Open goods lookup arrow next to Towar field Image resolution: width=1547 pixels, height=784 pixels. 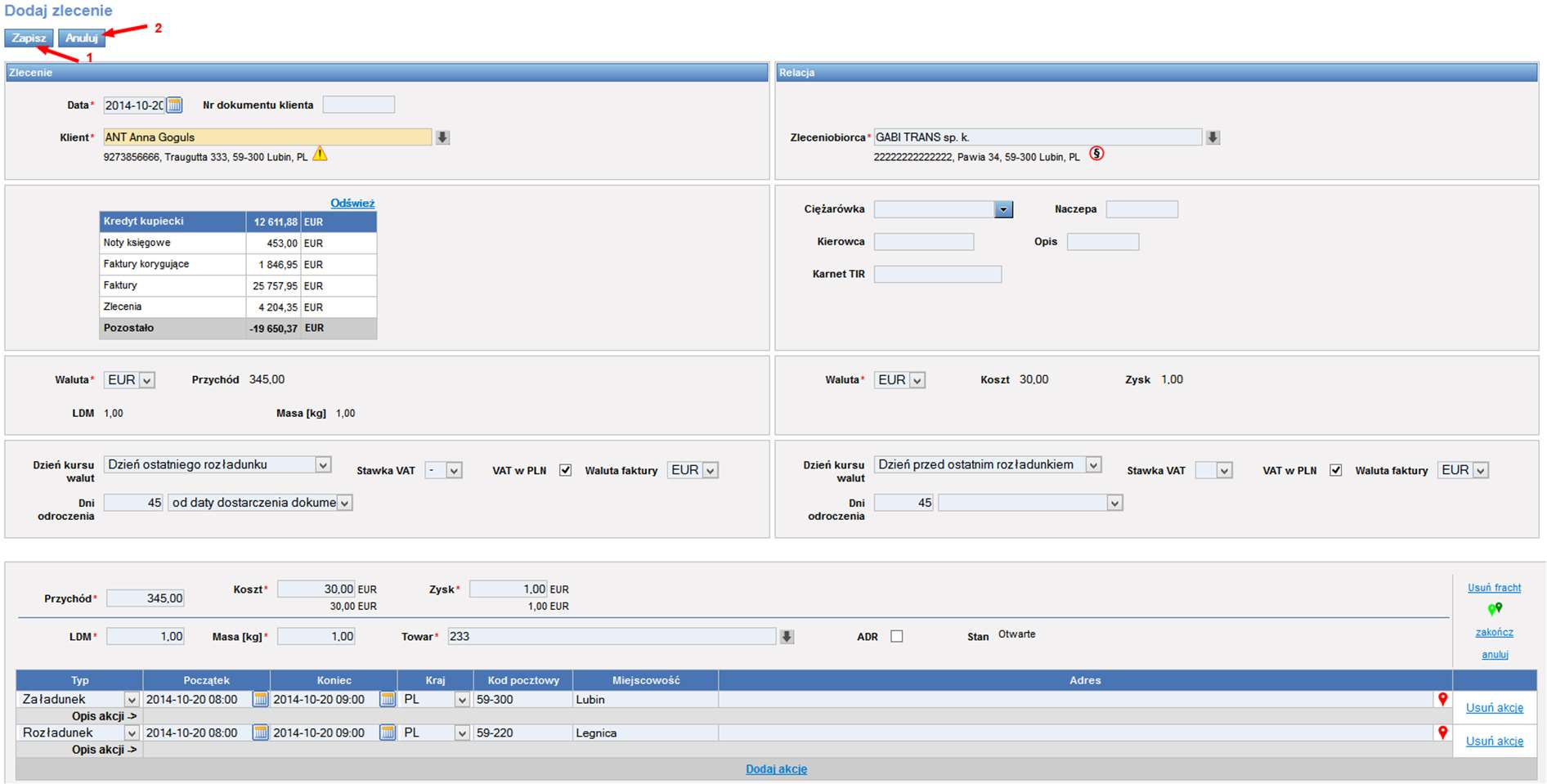tap(787, 636)
